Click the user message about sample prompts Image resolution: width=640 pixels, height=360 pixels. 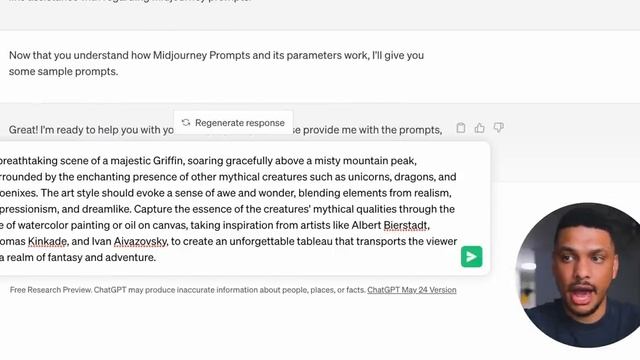tap(216, 63)
